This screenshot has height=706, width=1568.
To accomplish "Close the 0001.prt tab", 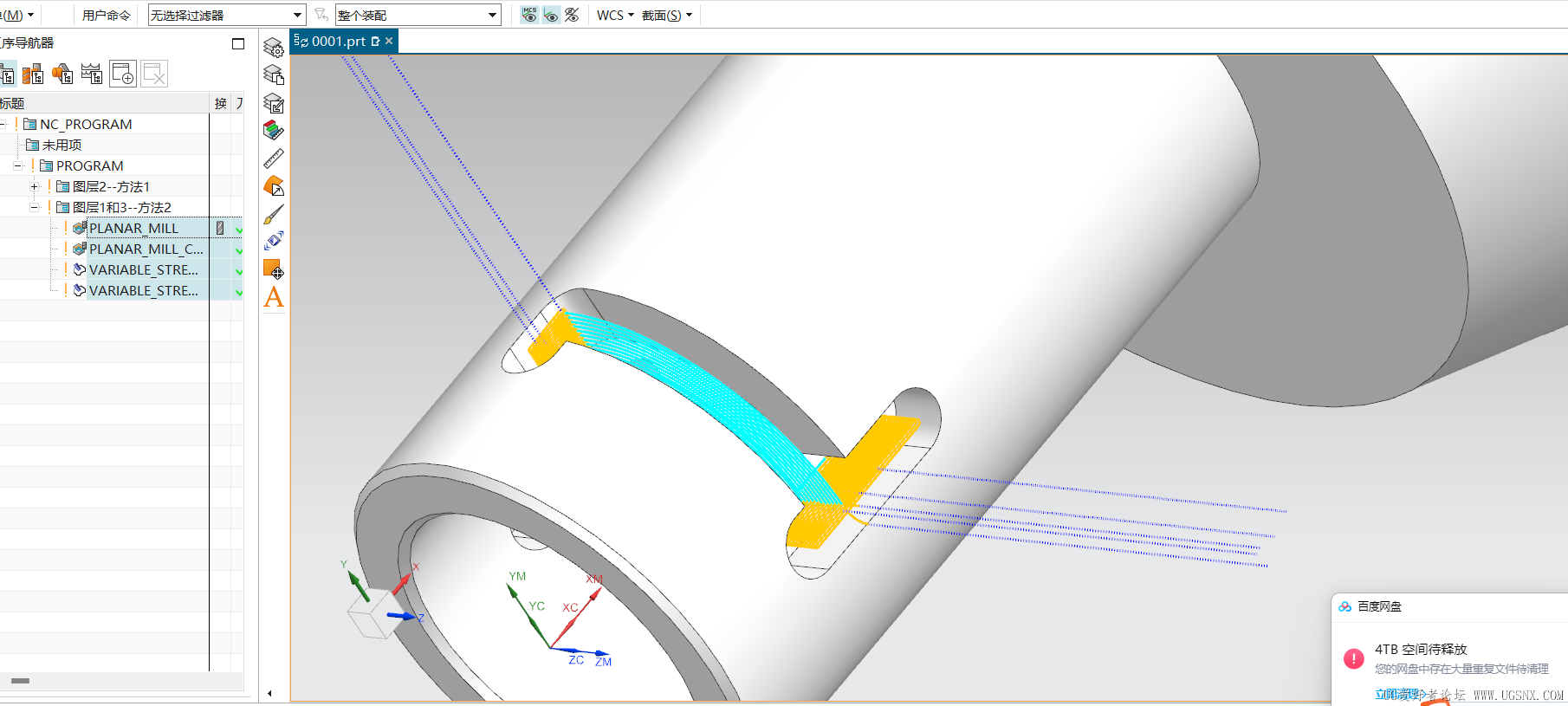I will pyautogui.click(x=389, y=41).
